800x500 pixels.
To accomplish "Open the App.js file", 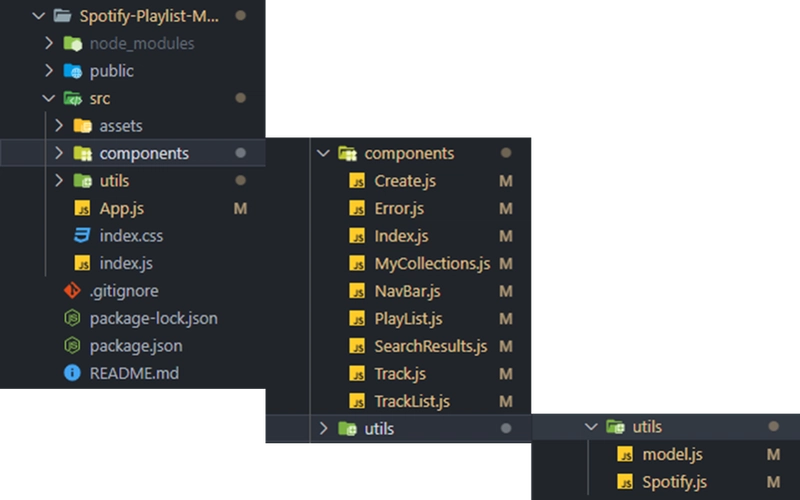I will (121, 208).
